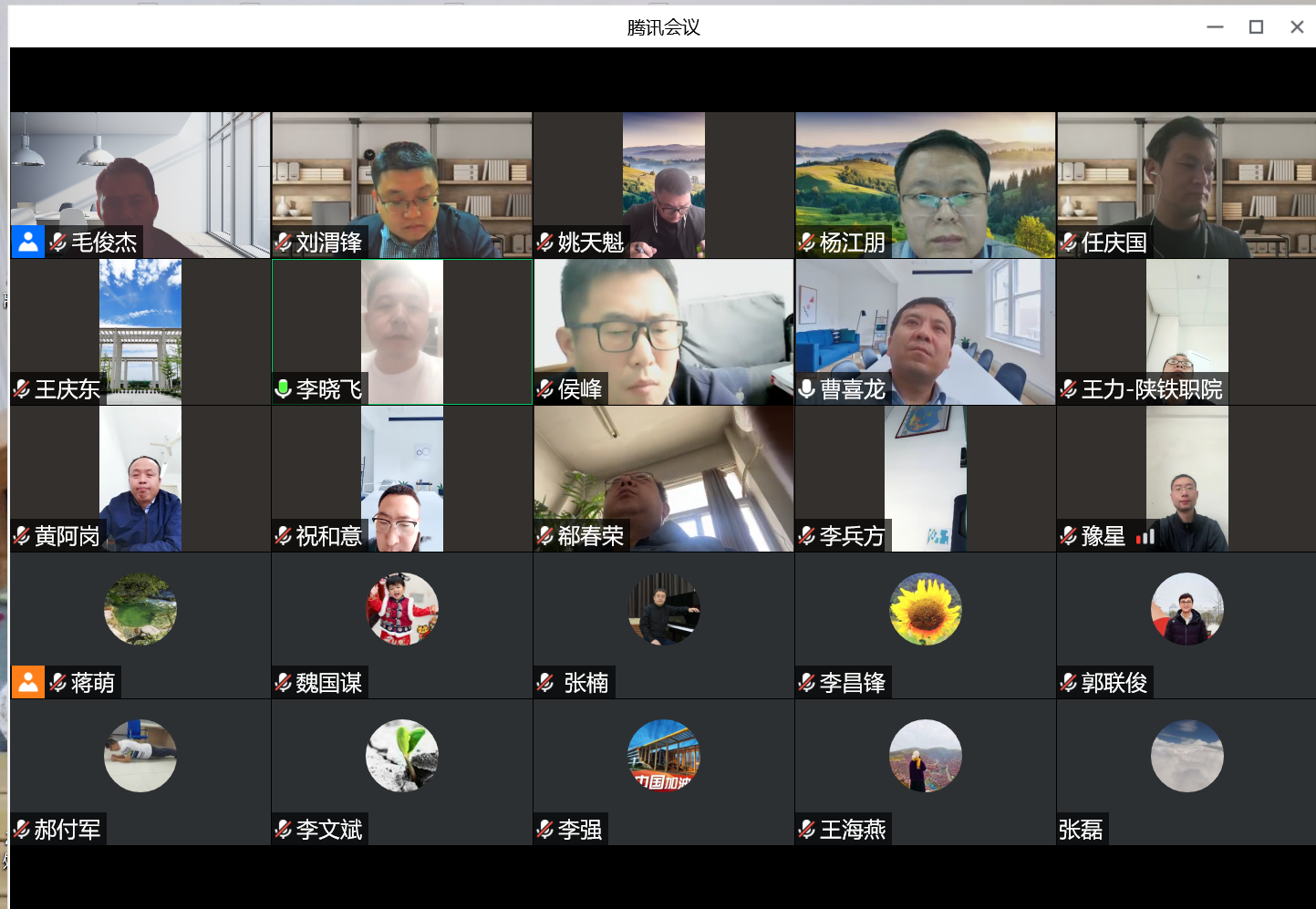1316x909 pixels.
Task: Select 毛俊杰's video tile
Action: [x=140, y=185]
